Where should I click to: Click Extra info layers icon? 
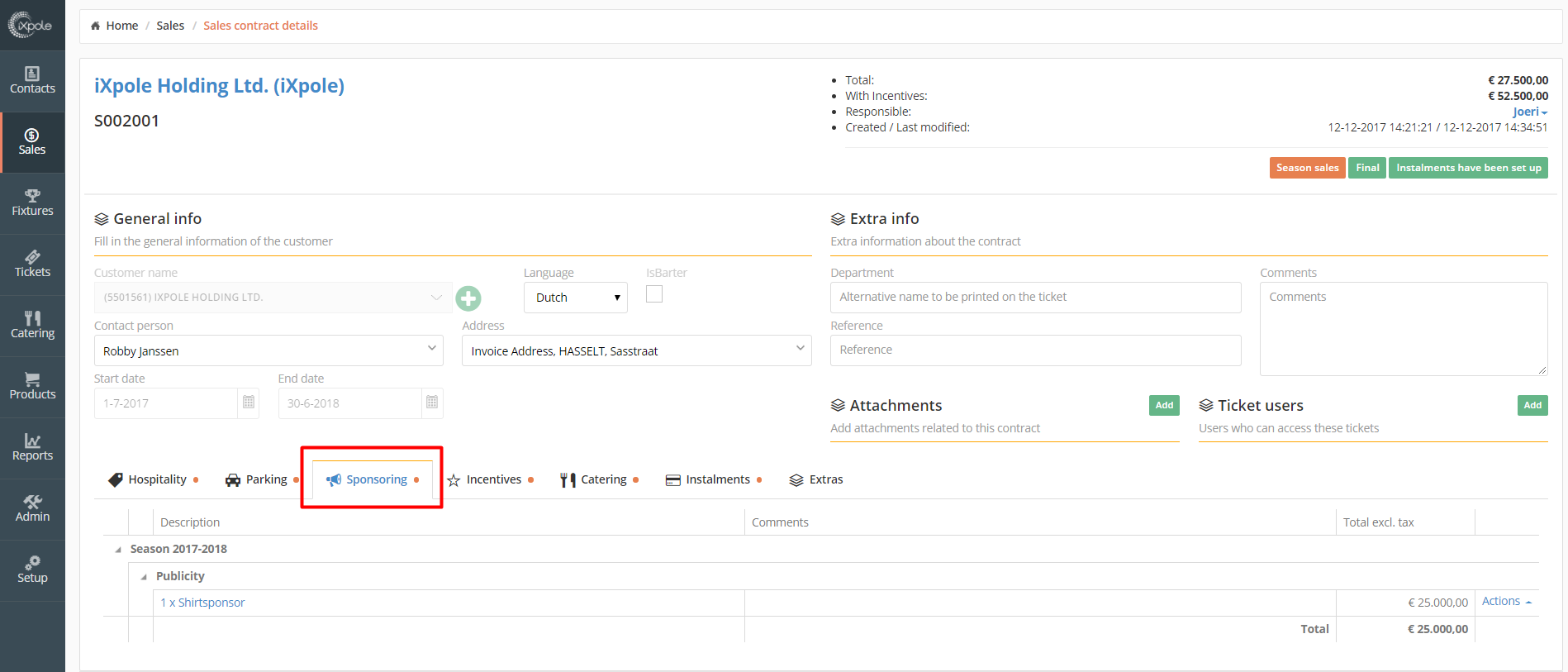click(838, 219)
